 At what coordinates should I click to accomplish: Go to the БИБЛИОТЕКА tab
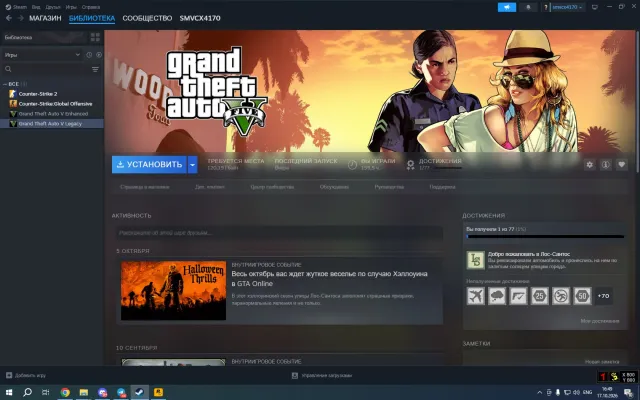[x=92, y=18]
